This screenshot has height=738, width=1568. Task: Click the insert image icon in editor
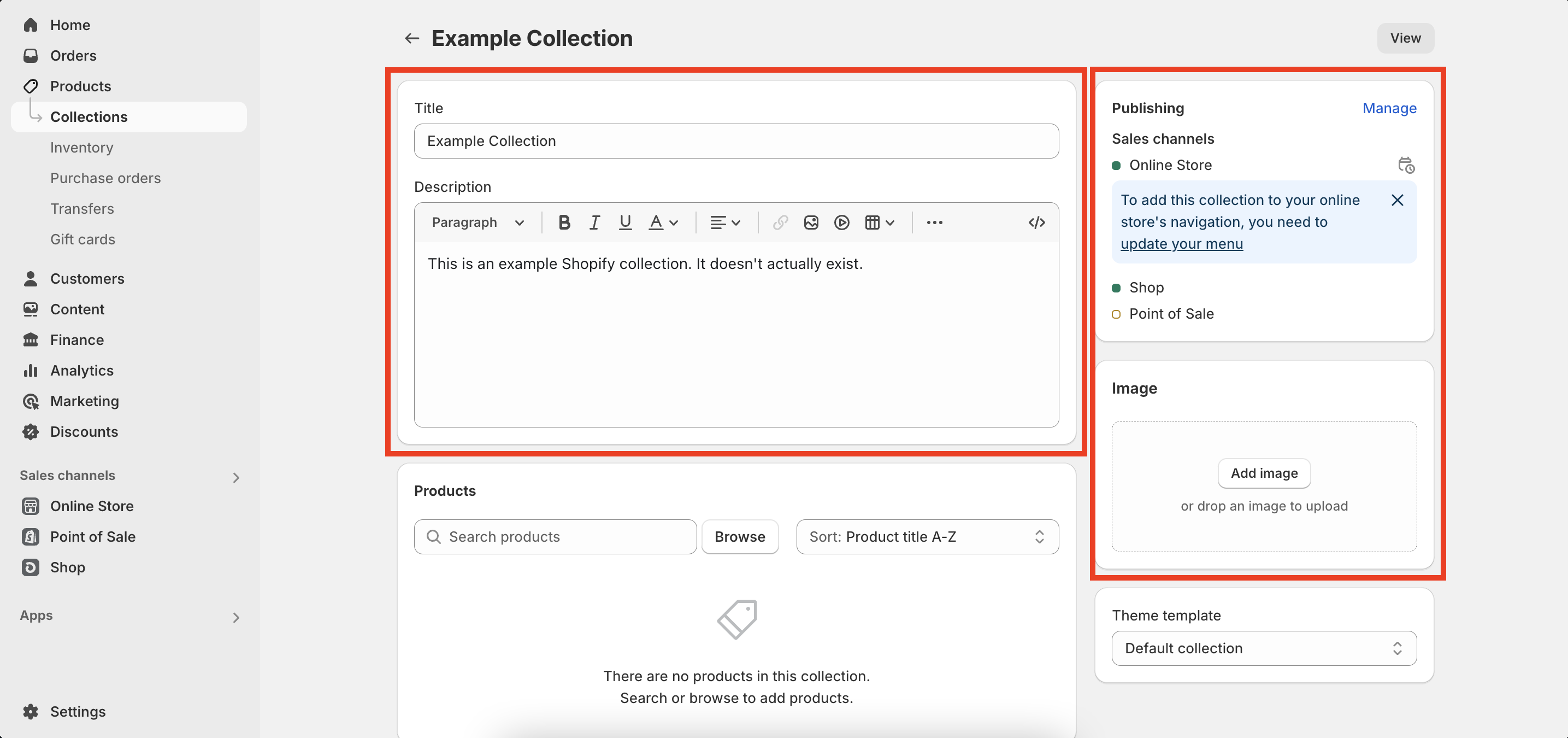(x=811, y=222)
